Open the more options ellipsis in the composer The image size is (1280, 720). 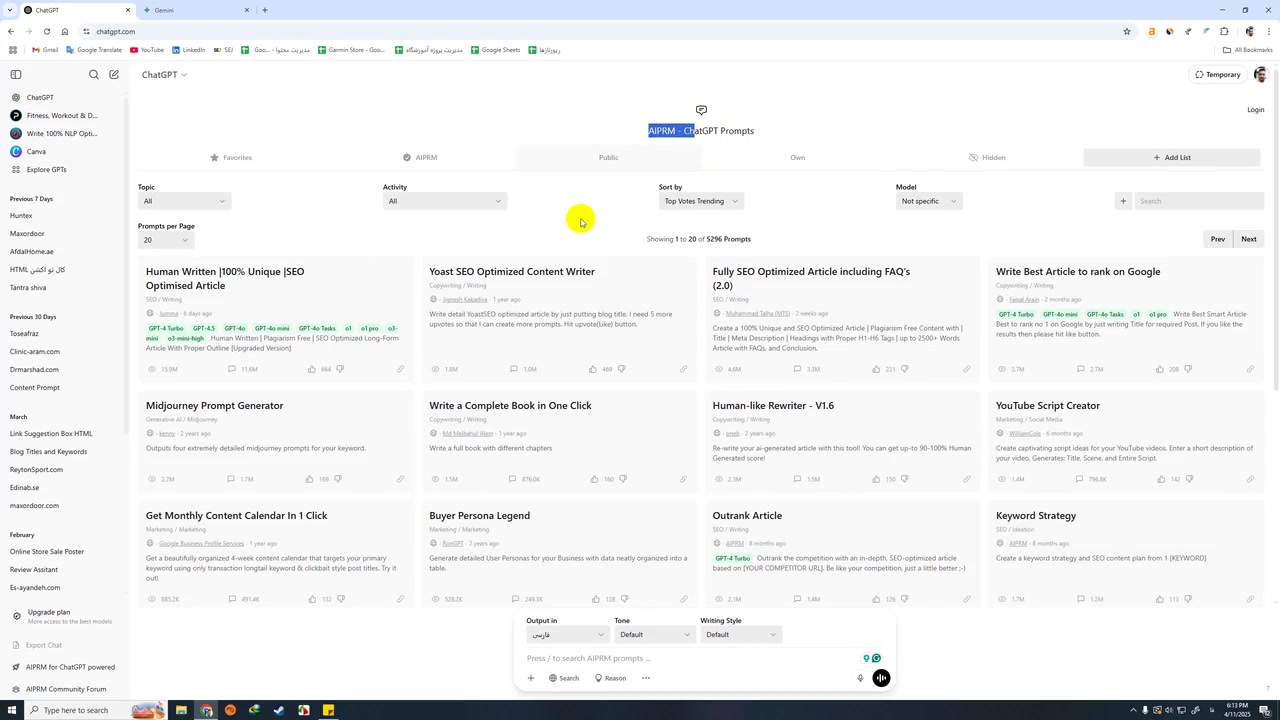click(x=646, y=678)
